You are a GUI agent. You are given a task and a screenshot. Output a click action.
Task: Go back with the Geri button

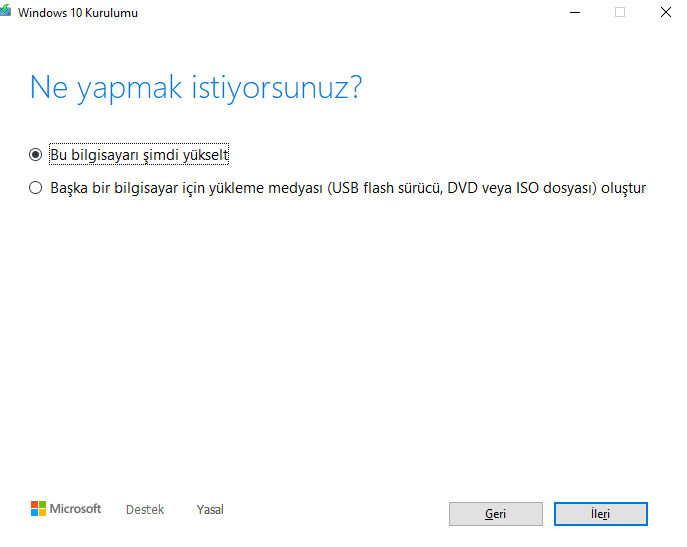click(x=496, y=514)
